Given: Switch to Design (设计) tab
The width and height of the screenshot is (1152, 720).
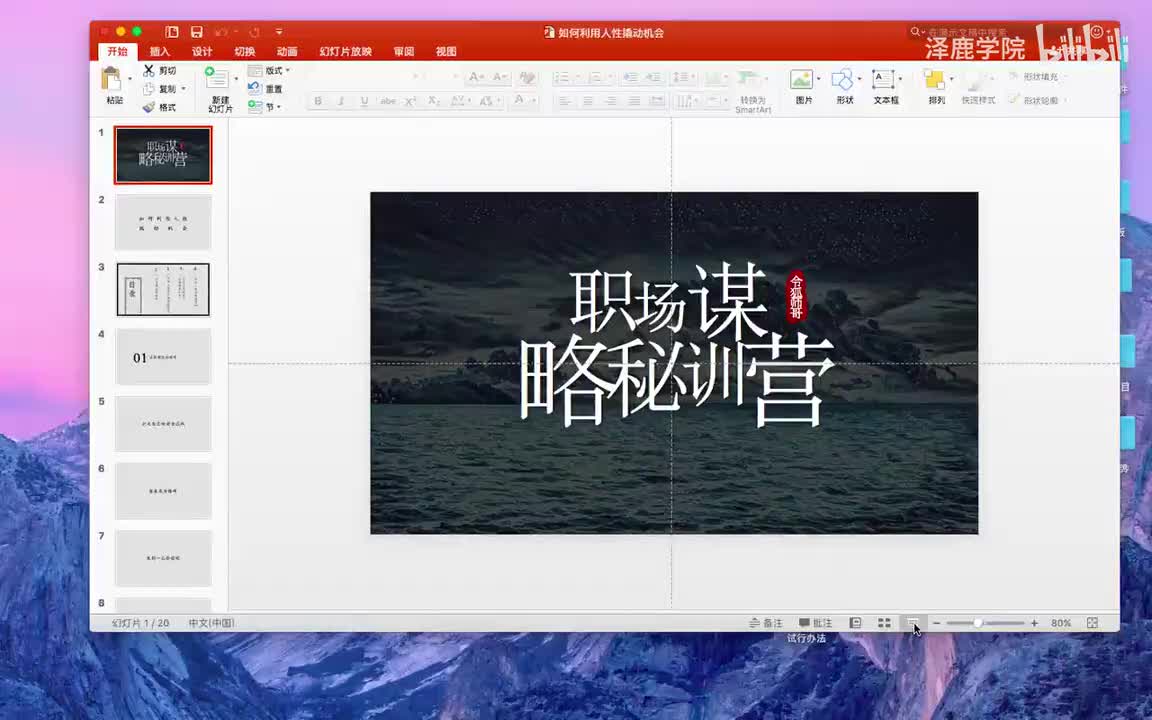Looking at the screenshot, I should click(202, 51).
